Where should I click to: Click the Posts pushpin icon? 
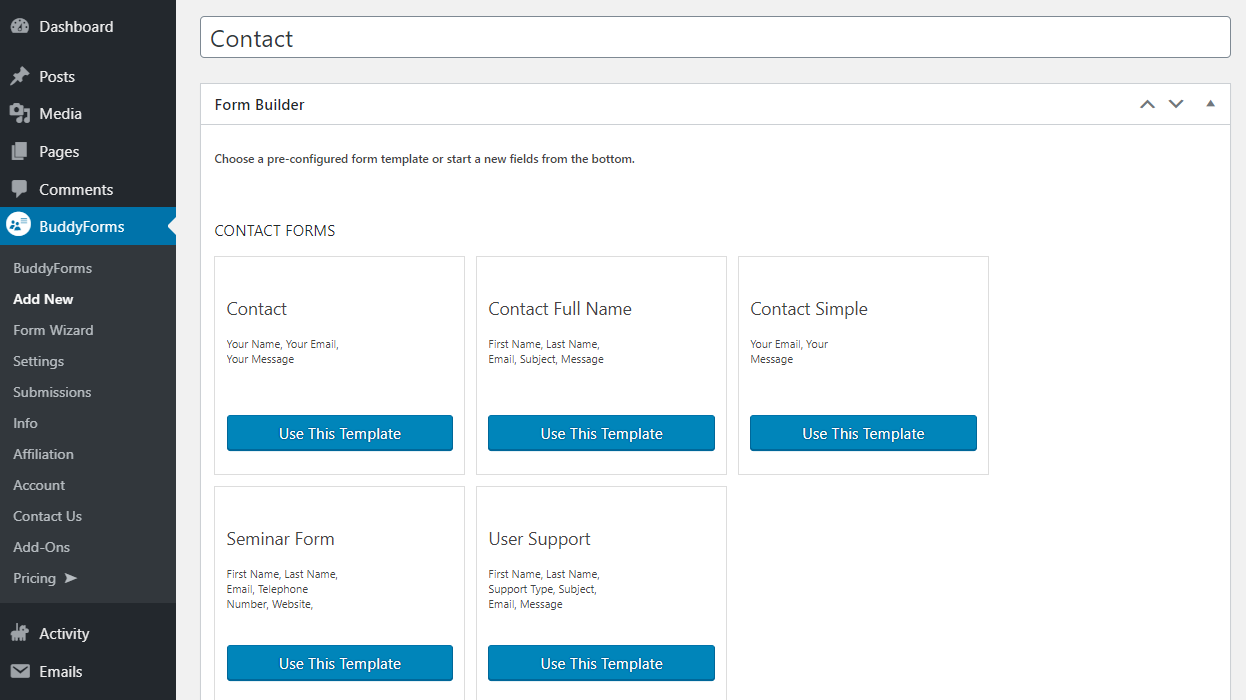click(19, 76)
